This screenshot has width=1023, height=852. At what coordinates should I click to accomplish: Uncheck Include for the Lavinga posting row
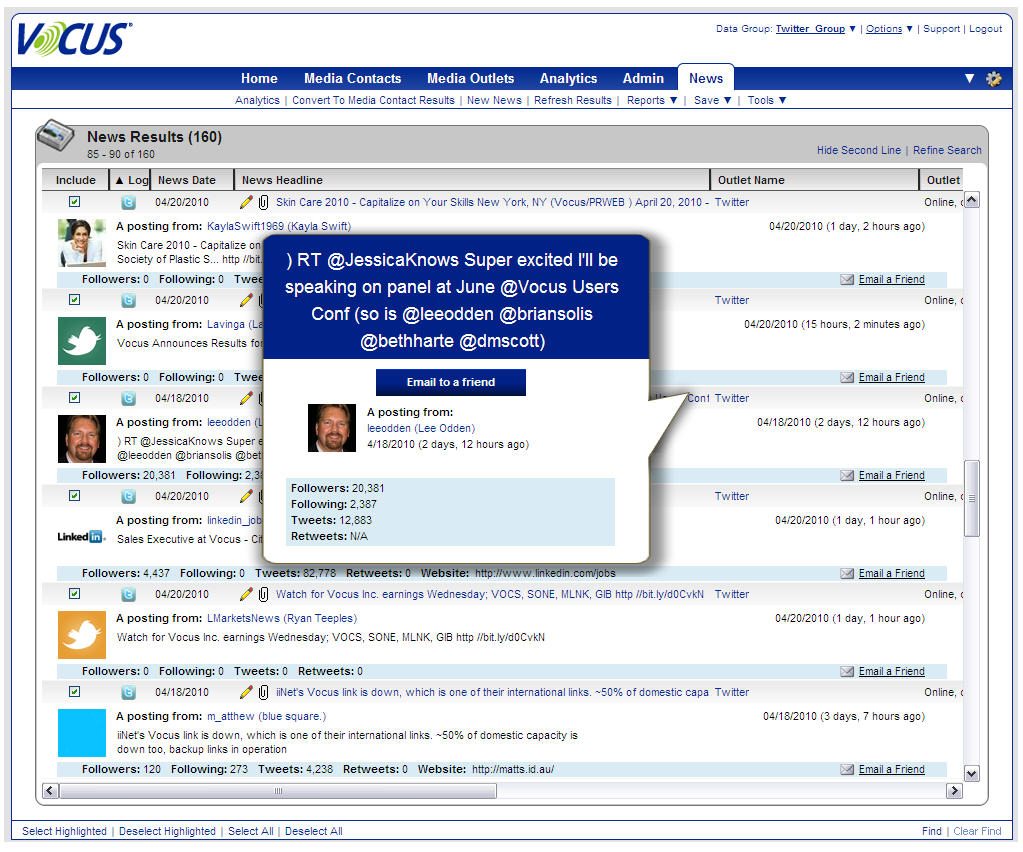pos(74,299)
